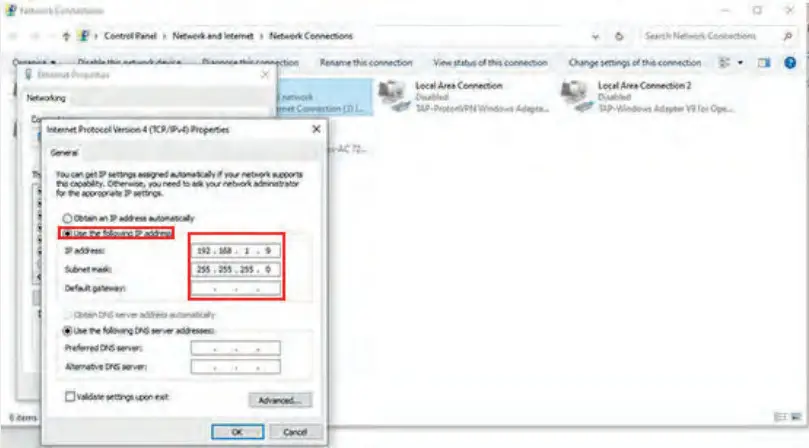Viewport: 809px width, 448px height.
Task: Click the search magnifier icon
Action: tap(787, 36)
